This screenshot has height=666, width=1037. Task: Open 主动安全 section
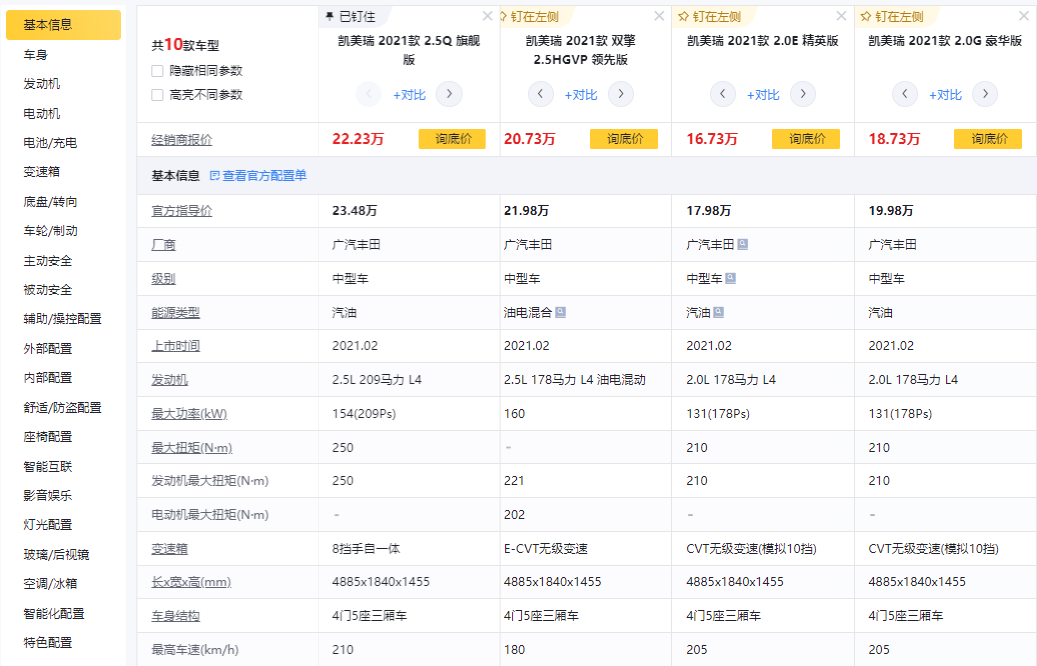48,260
